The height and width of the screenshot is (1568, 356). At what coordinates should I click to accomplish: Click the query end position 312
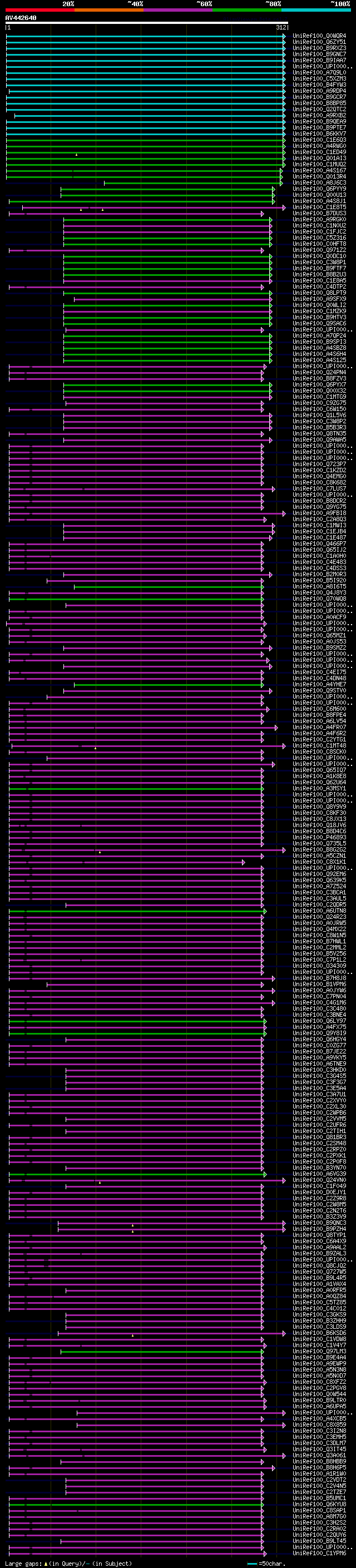[x=281, y=27]
